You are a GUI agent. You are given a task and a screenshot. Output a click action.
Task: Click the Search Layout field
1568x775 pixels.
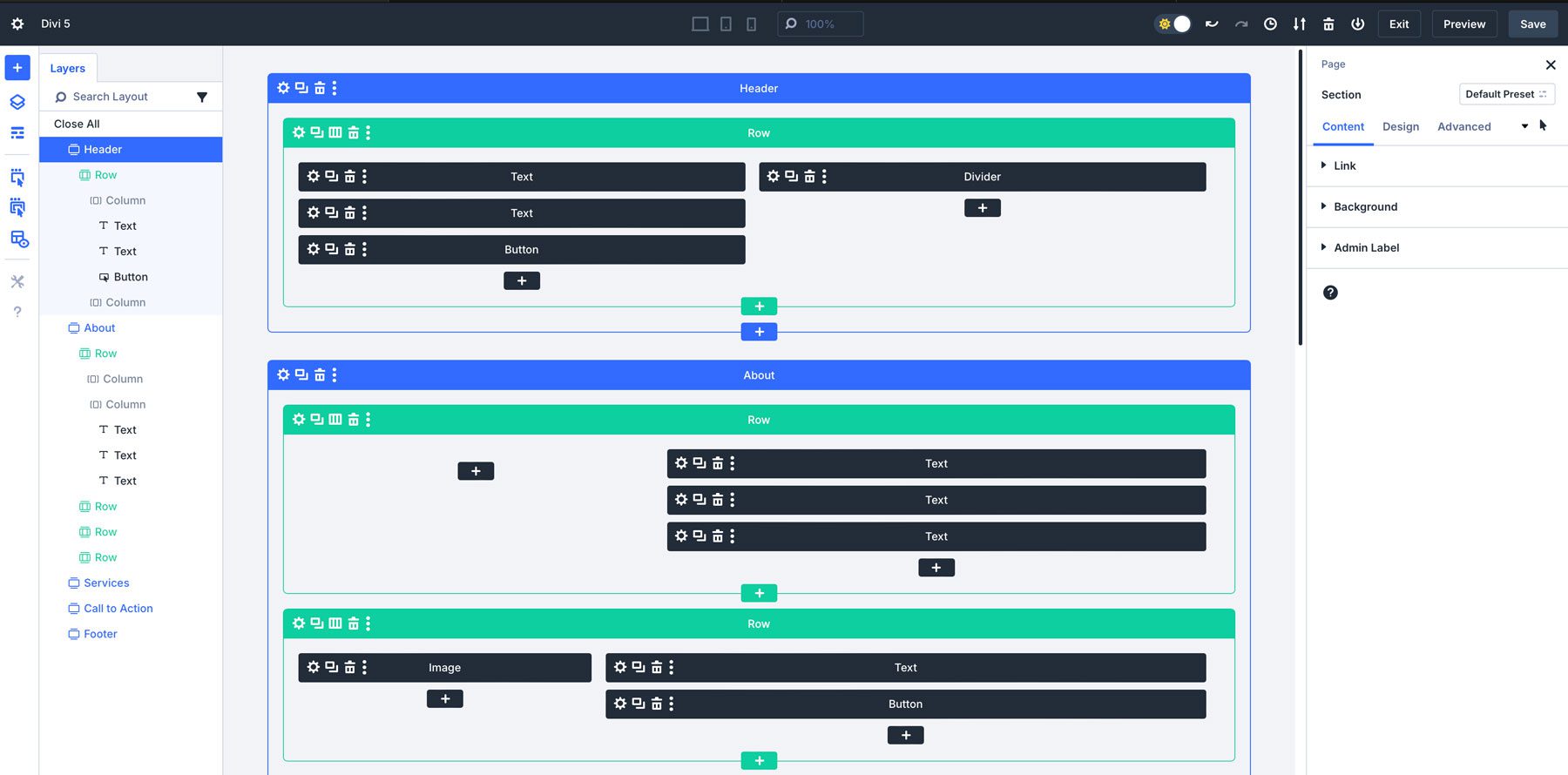[x=122, y=97]
